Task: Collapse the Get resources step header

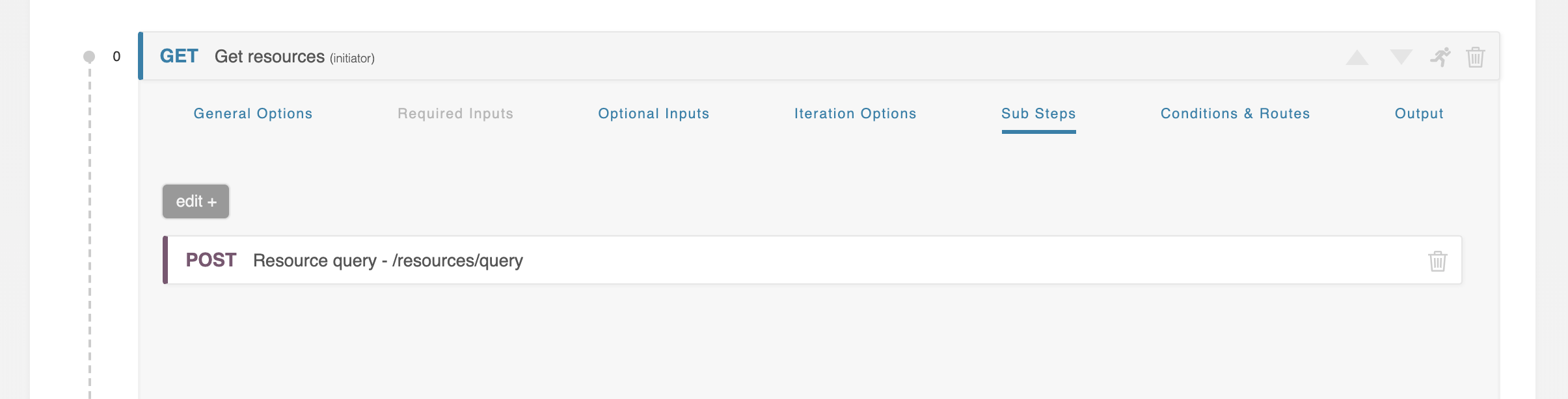Action: [781, 57]
